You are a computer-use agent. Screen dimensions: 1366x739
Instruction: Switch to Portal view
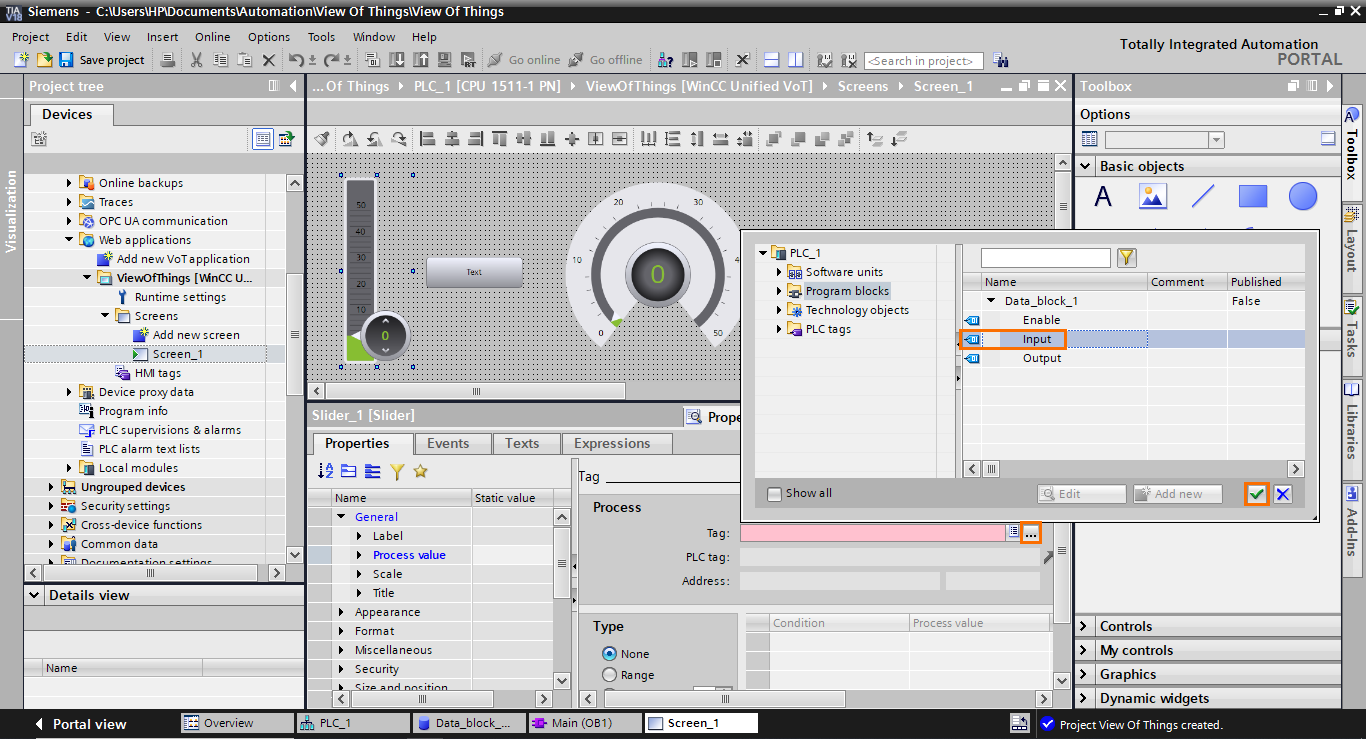(80, 724)
